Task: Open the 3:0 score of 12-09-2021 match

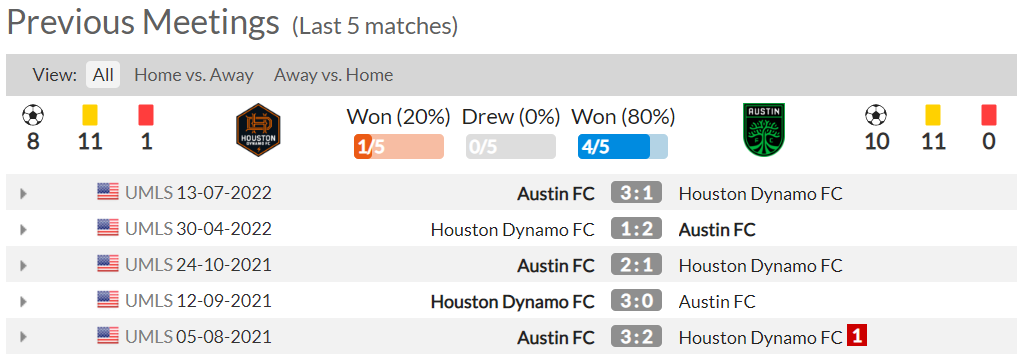Action: coord(637,301)
